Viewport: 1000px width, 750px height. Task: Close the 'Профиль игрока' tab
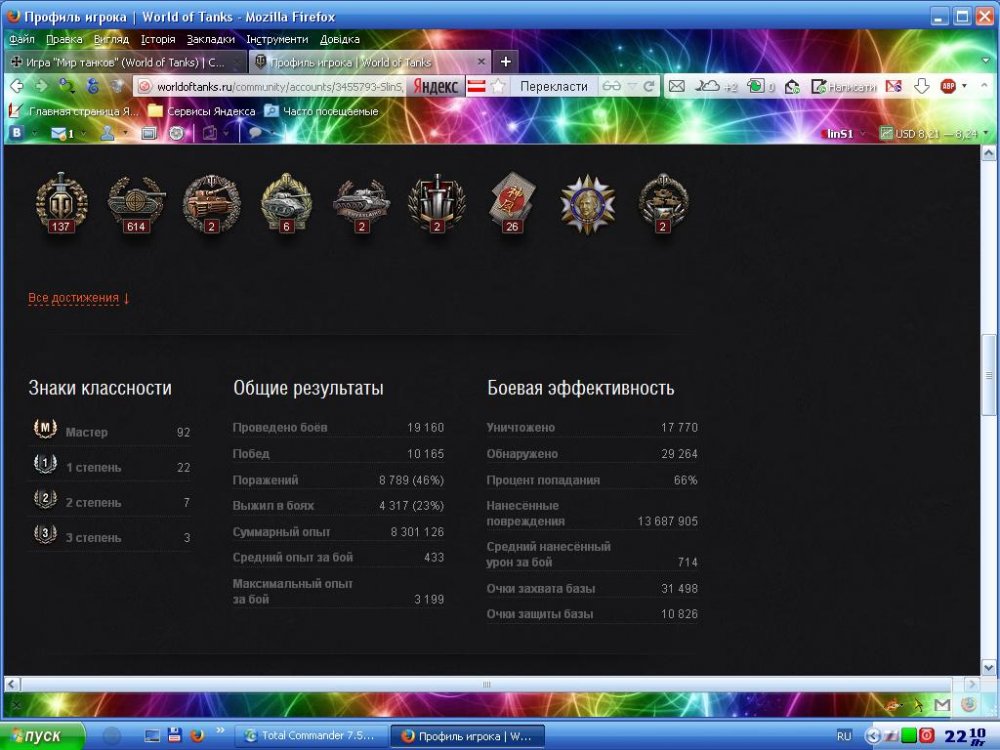click(482, 62)
